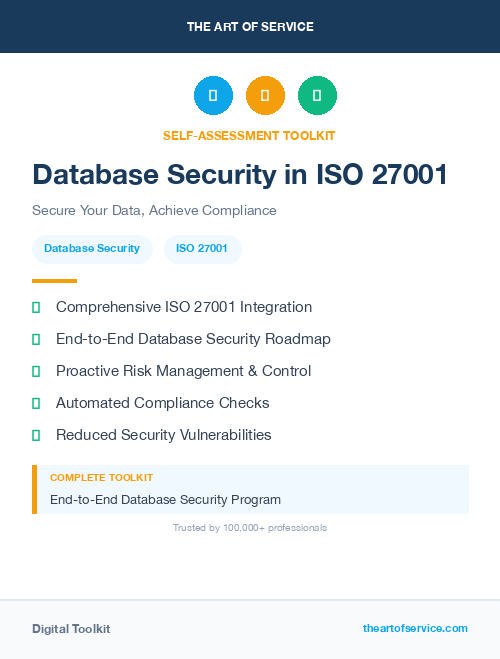Click text End-to-End Database Security Roadmap

pos(193,339)
